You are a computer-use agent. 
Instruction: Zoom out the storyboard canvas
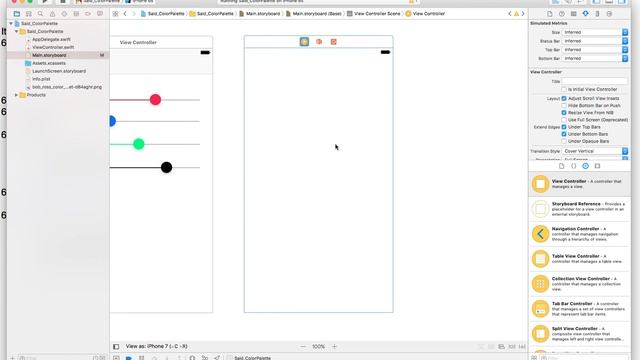coord(303,347)
